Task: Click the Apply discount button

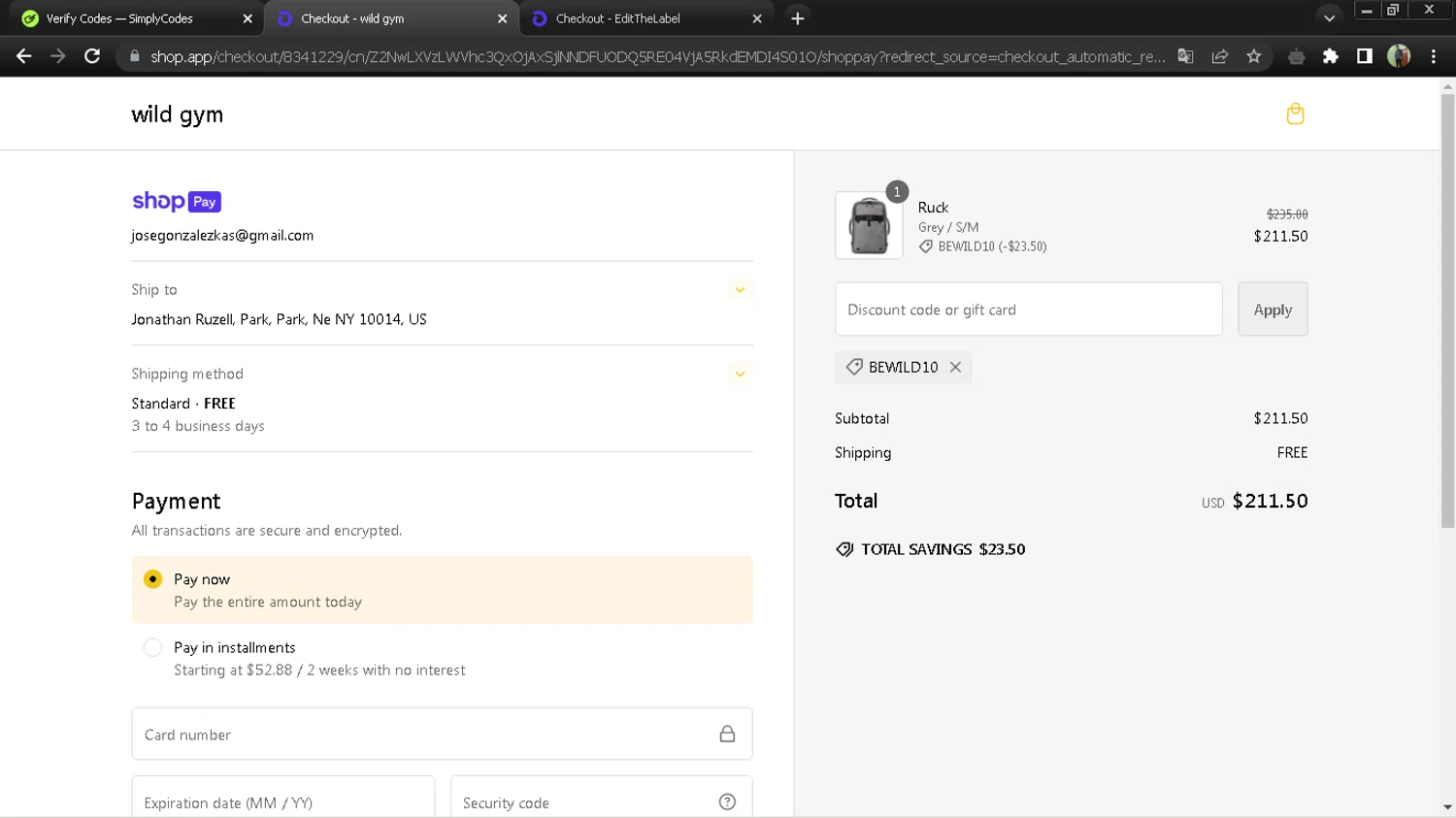Action: pos(1273,310)
